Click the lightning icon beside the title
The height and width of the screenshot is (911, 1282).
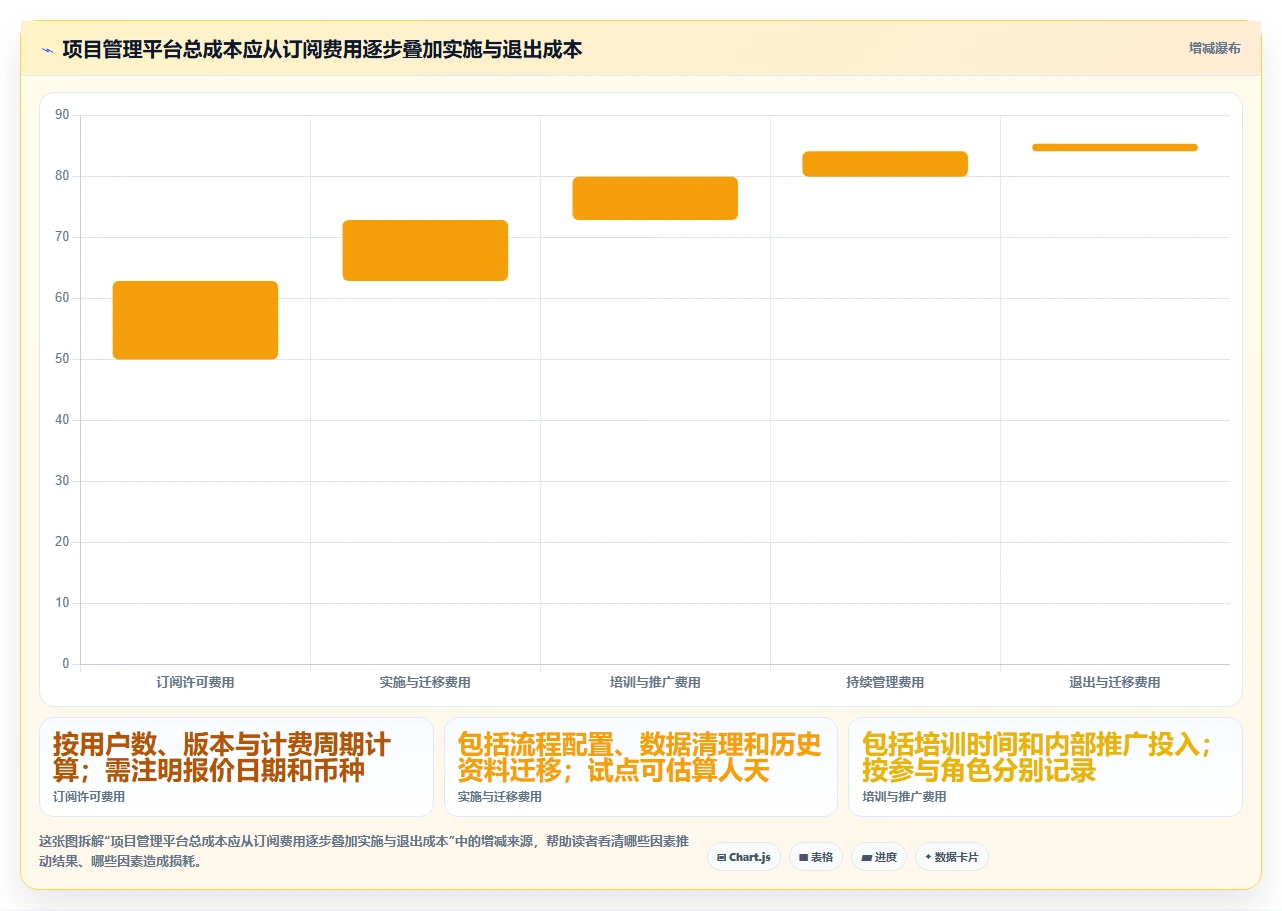(x=47, y=49)
